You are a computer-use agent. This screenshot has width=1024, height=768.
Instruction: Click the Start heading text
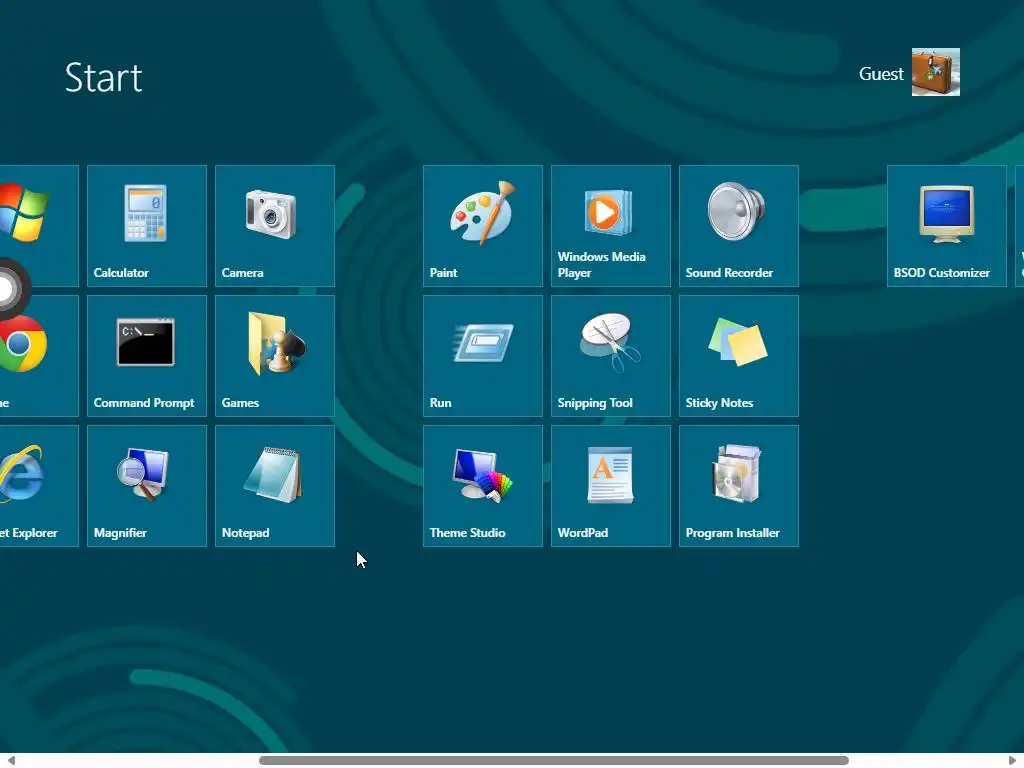103,78
